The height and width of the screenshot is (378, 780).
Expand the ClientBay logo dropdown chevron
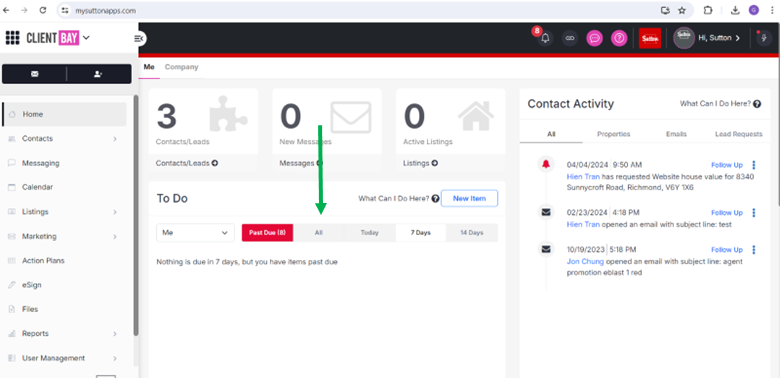tap(86, 37)
